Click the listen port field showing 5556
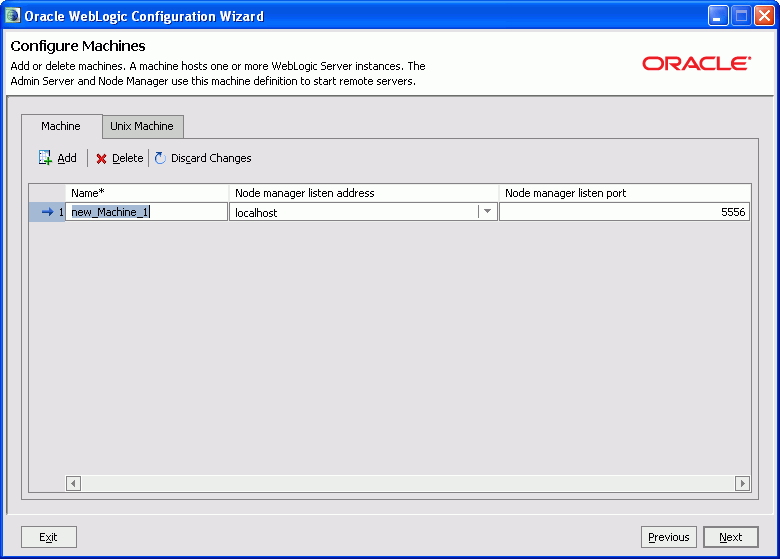Image resolution: width=780 pixels, height=559 pixels. (625, 212)
